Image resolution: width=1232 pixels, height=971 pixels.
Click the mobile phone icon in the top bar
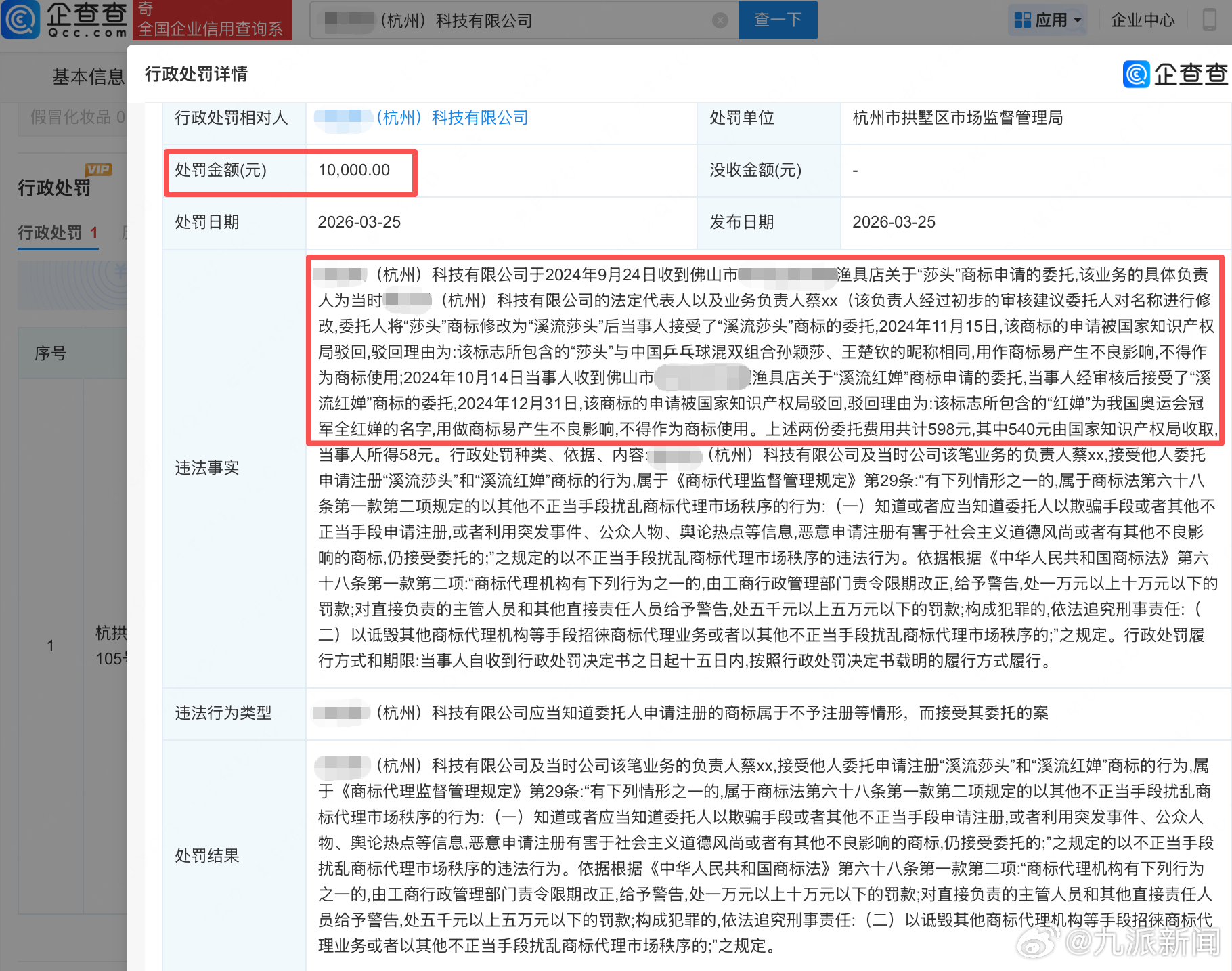pos(1209,20)
